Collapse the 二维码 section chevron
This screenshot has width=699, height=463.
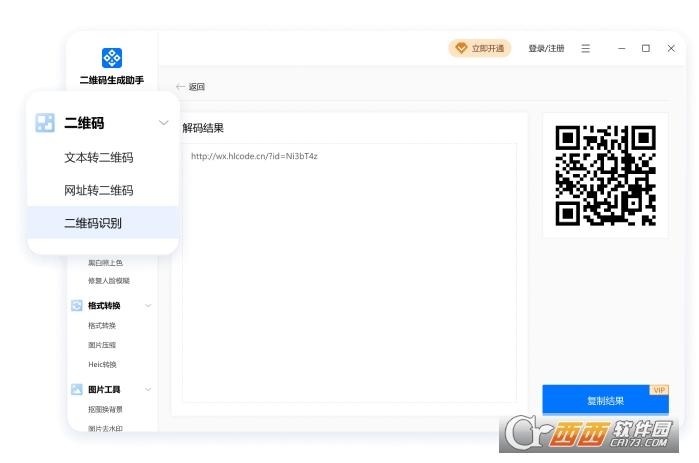[164, 123]
